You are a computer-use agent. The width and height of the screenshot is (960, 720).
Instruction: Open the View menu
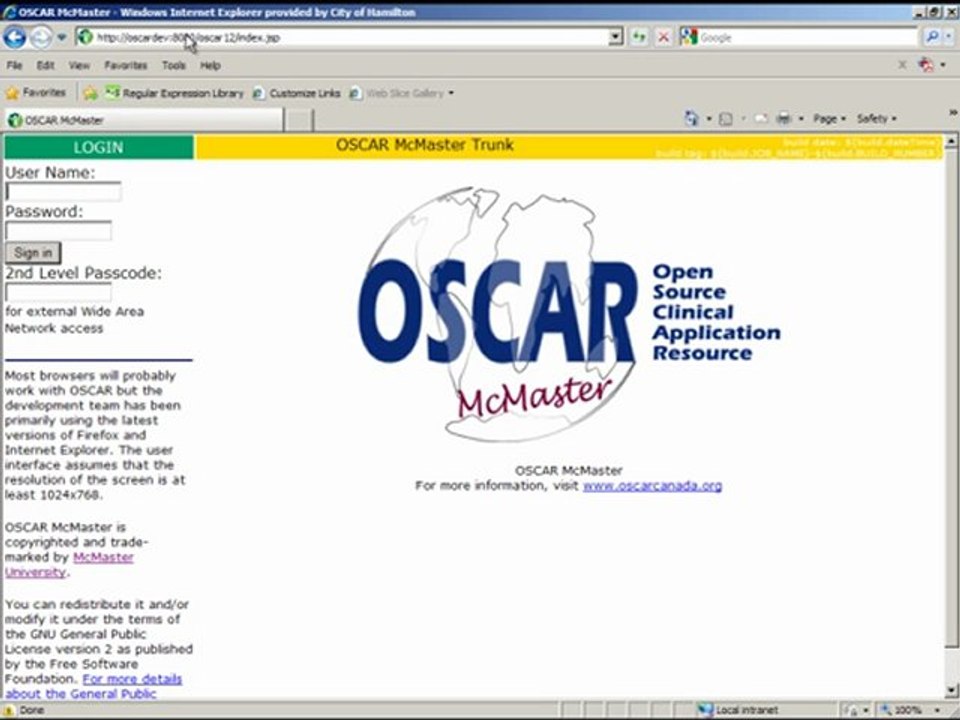(x=79, y=65)
